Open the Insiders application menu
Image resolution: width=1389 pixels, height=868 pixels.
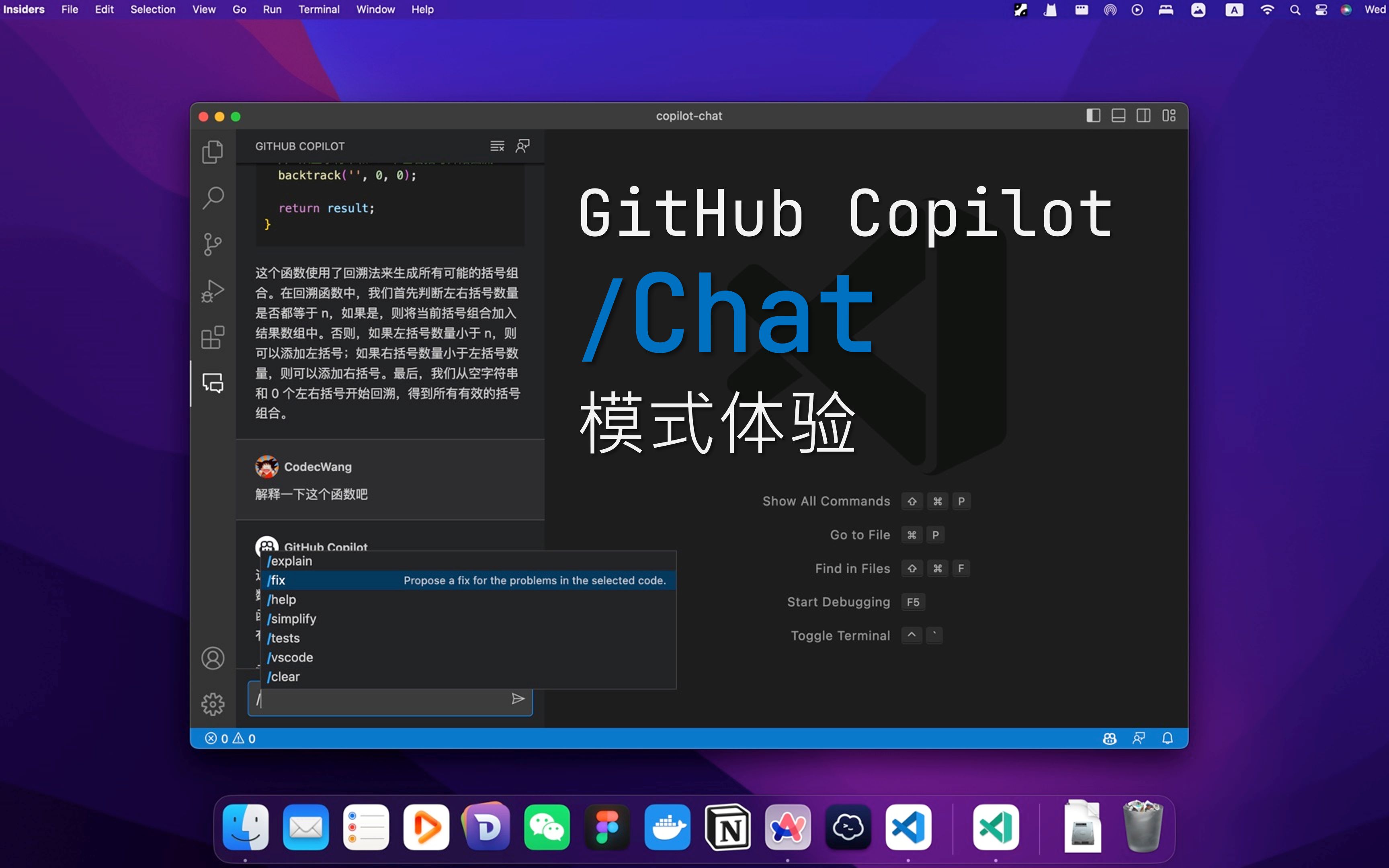tap(24, 9)
